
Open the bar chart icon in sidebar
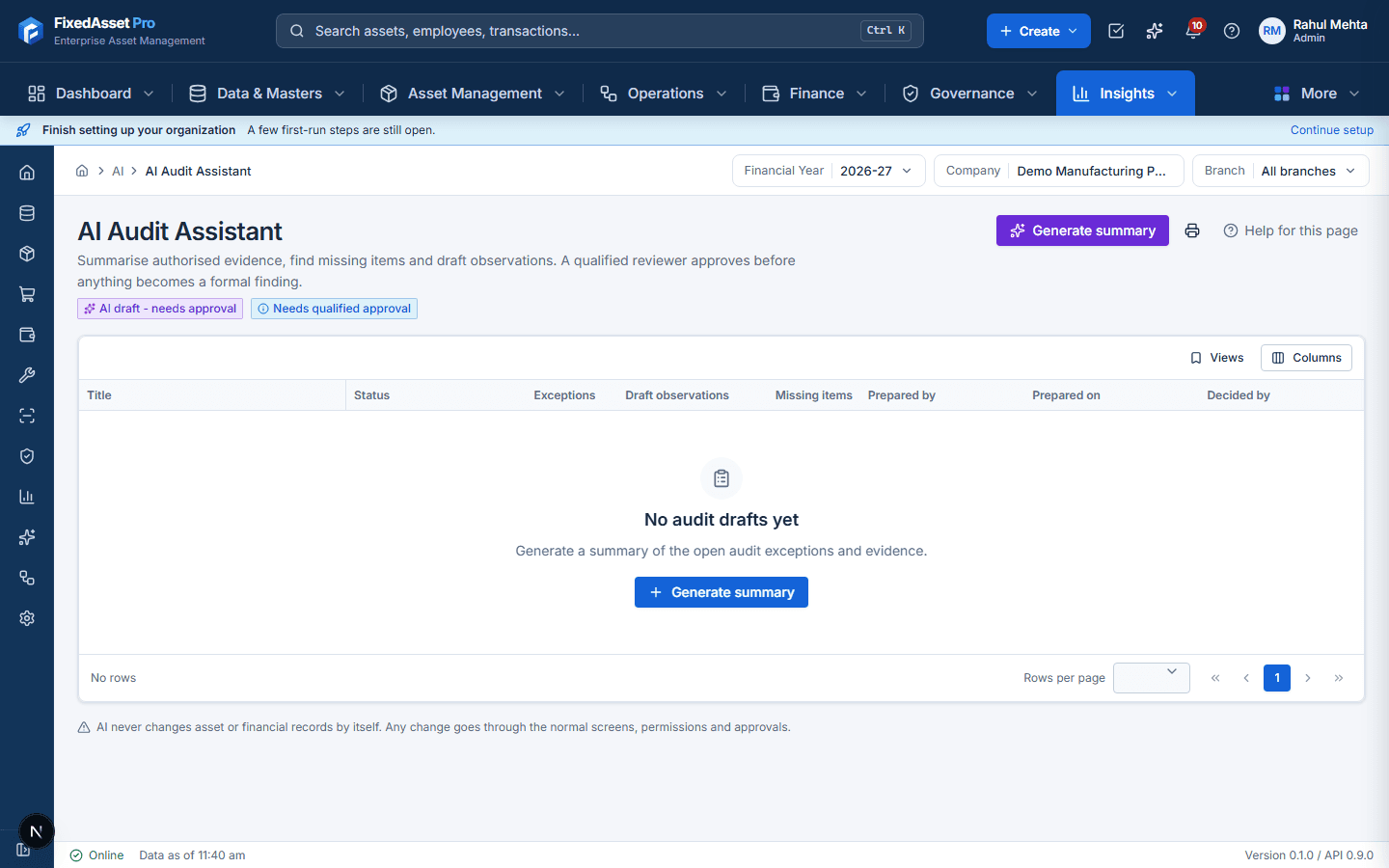point(27,497)
